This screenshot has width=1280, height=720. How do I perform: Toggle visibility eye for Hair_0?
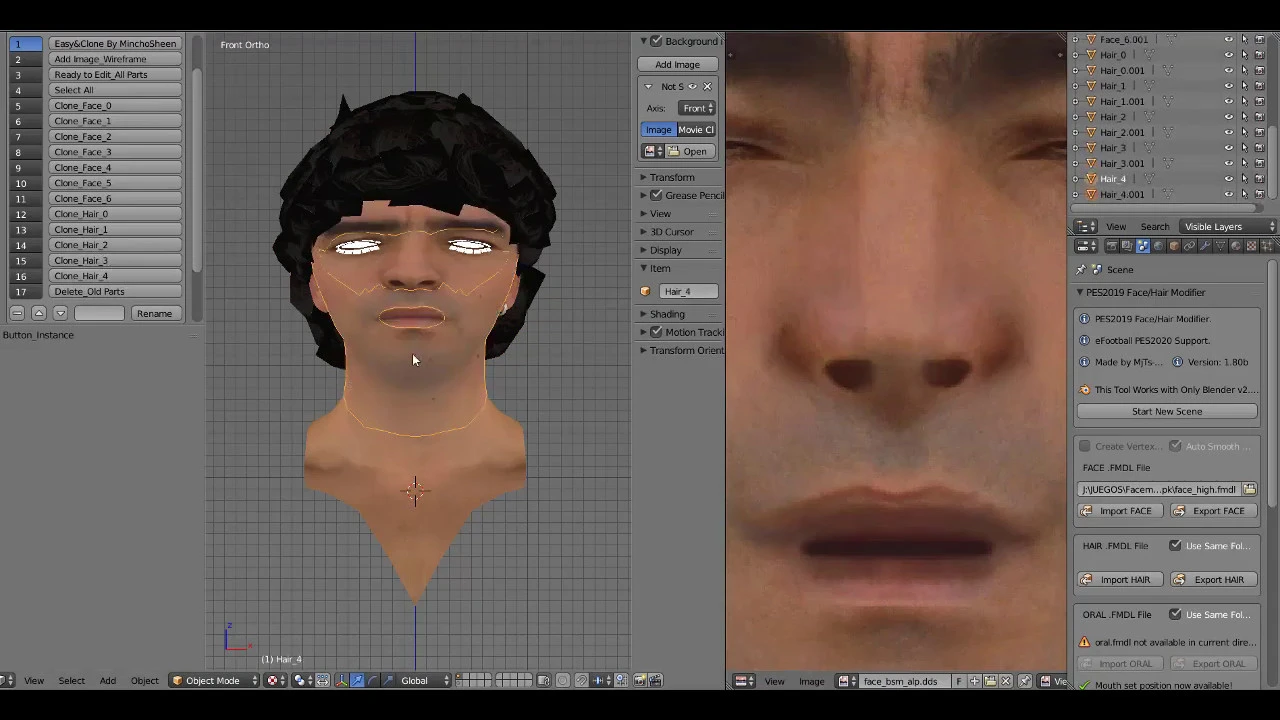pyautogui.click(x=1229, y=55)
